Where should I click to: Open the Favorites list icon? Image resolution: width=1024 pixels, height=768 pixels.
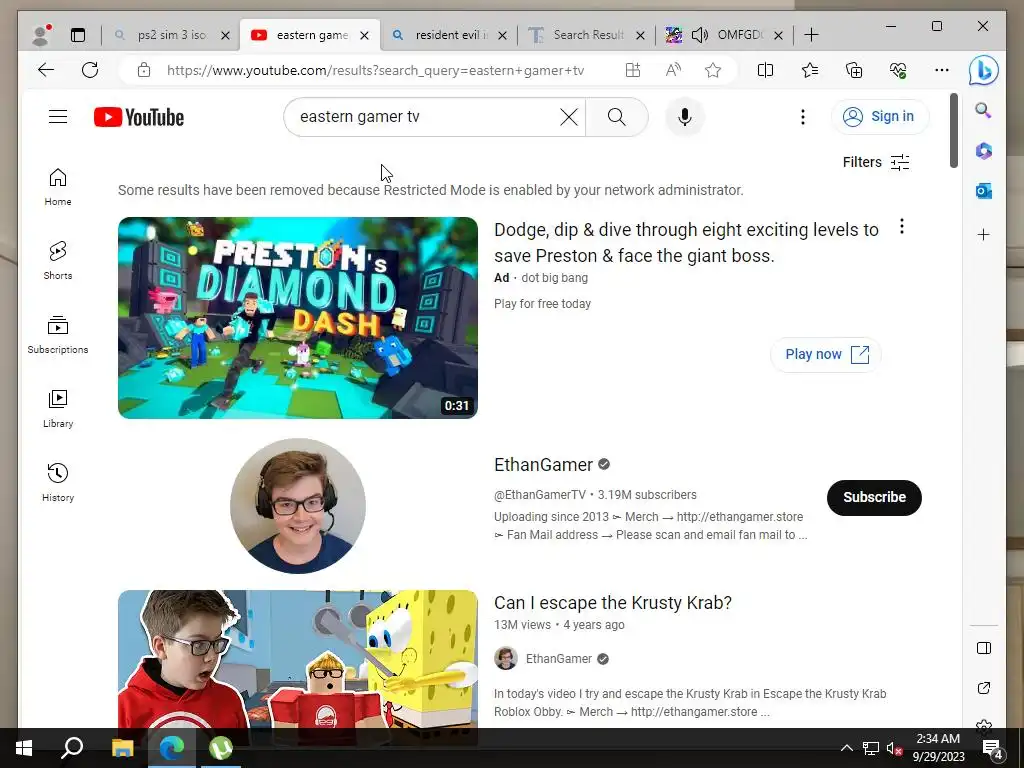coord(810,71)
